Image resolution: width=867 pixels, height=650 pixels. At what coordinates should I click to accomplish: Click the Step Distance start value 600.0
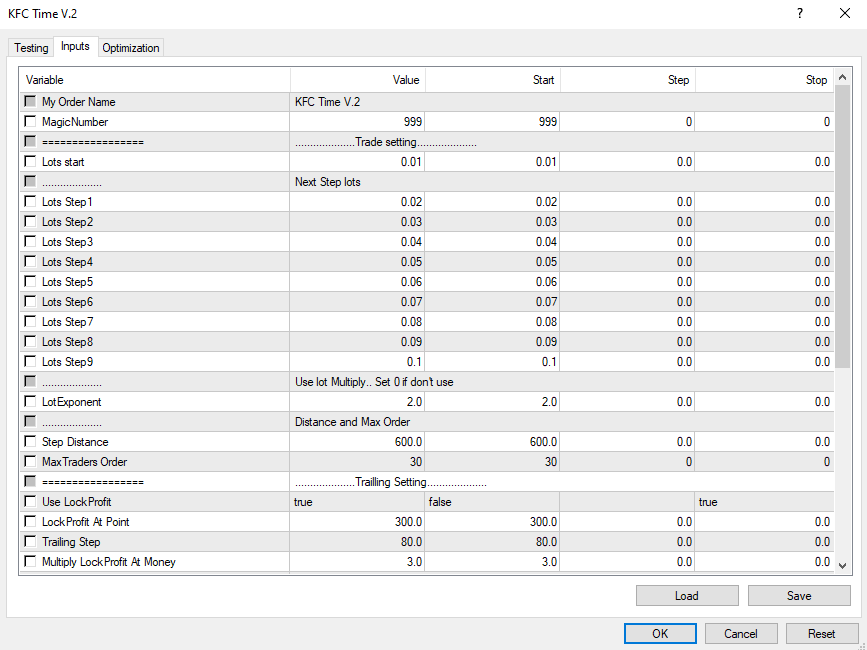point(492,442)
